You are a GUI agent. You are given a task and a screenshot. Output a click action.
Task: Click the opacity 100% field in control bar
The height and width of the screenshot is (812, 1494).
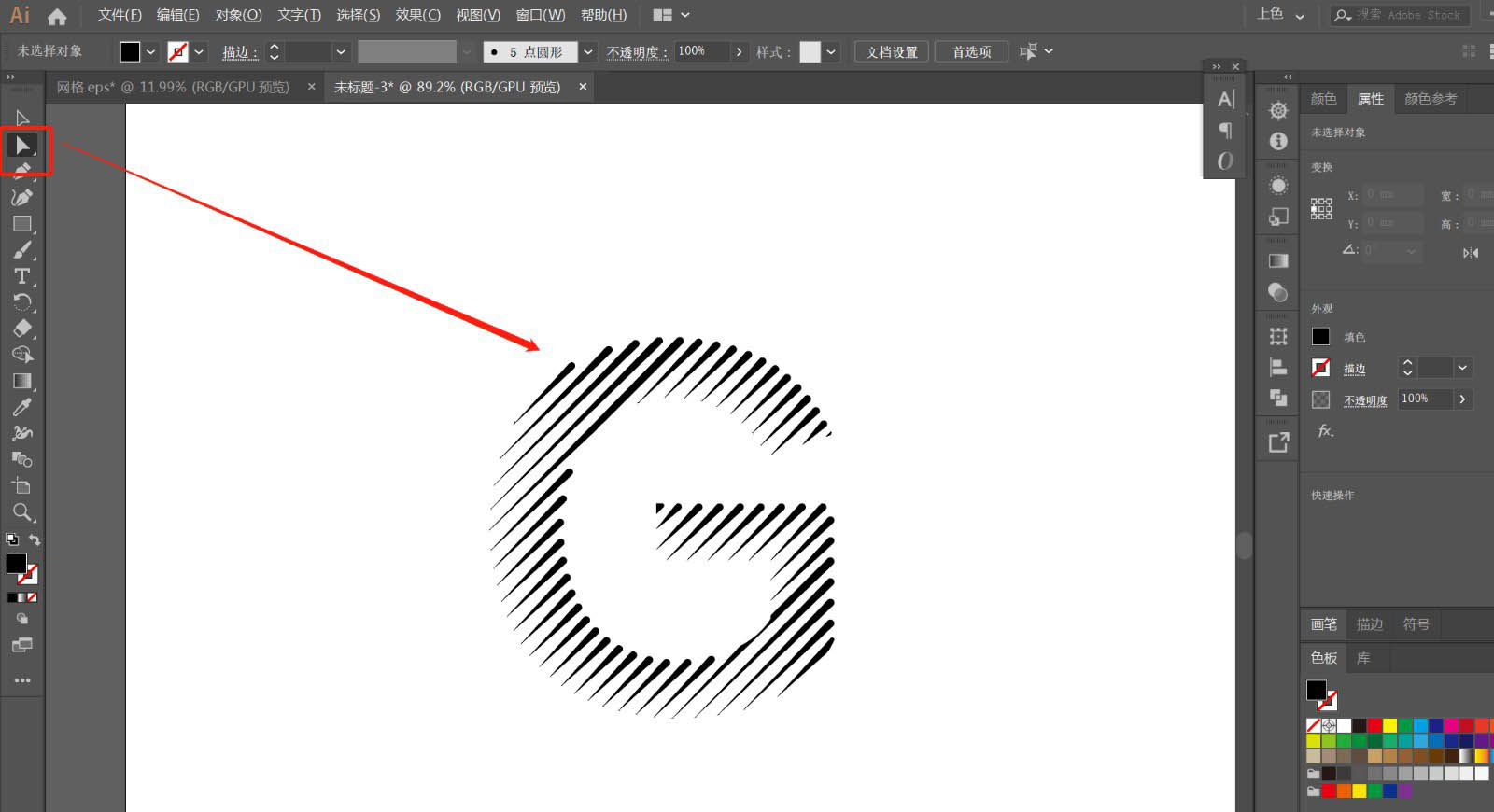point(702,51)
